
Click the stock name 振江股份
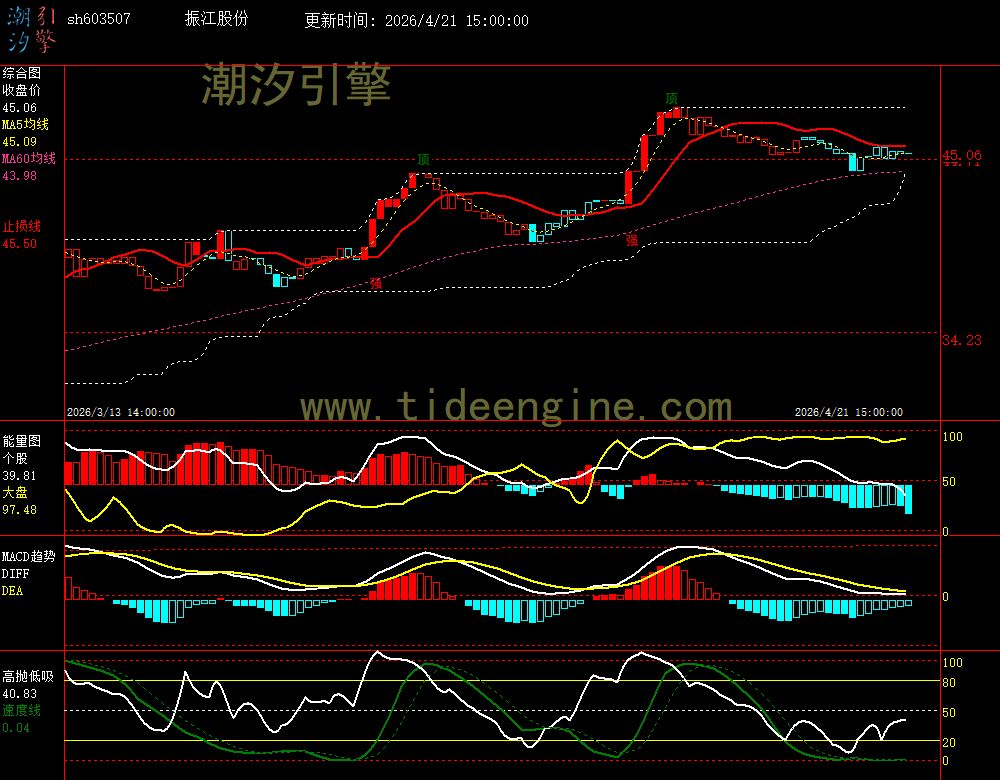click(217, 20)
